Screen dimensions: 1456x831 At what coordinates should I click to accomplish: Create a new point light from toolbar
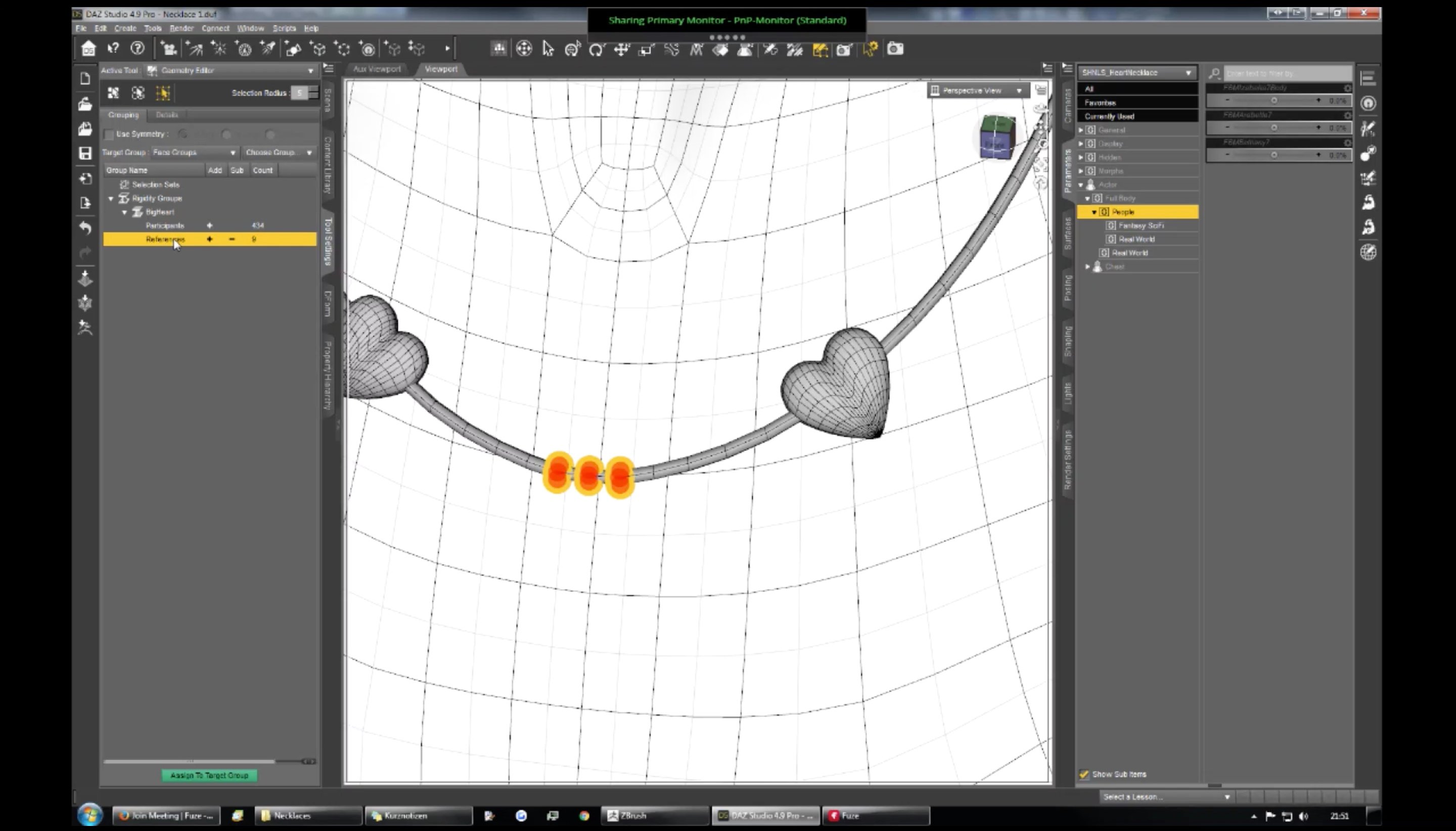pos(218,49)
